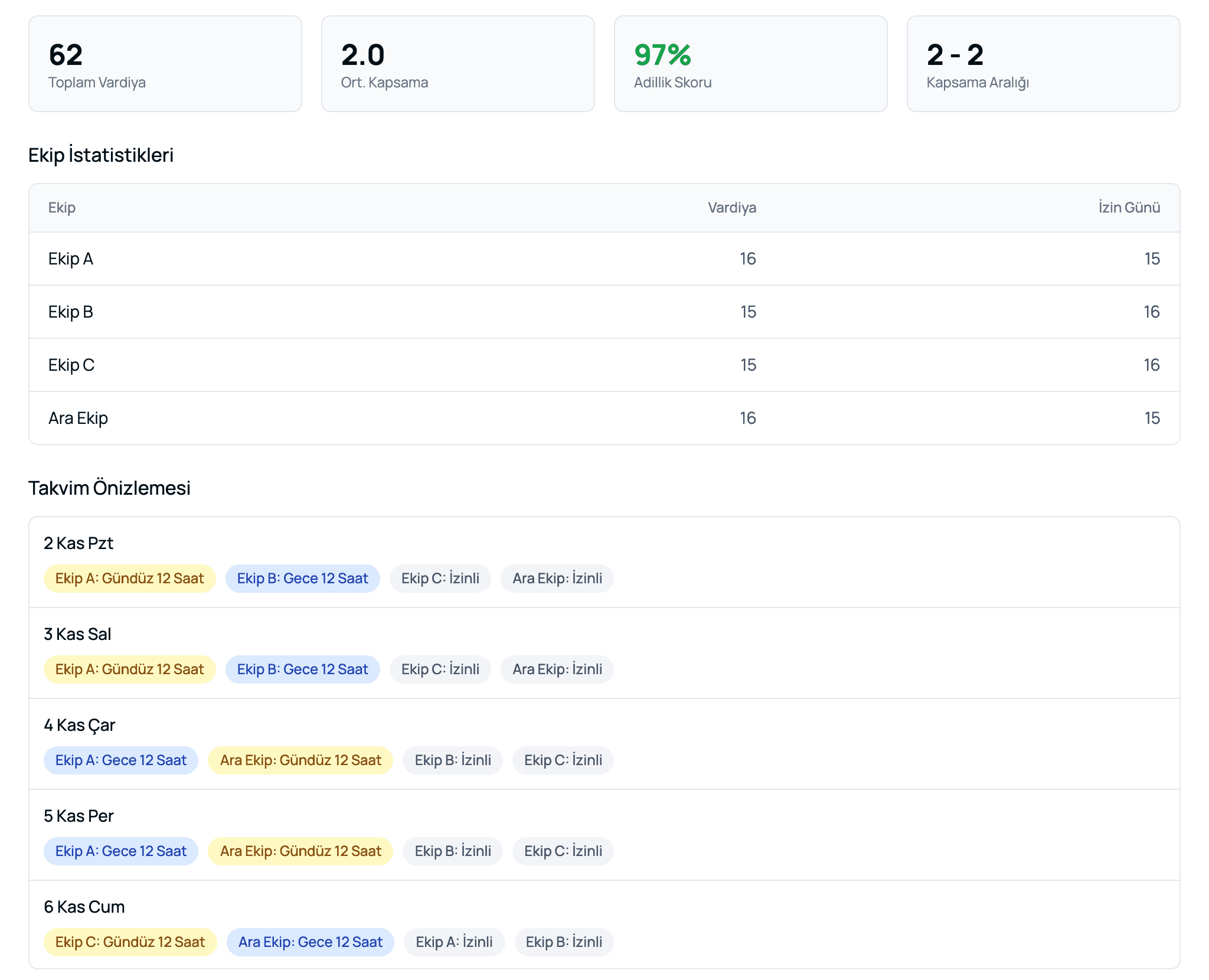
Task: Select the 2.0 Ort. Kapsama stat card
Action: pyautogui.click(x=458, y=64)
